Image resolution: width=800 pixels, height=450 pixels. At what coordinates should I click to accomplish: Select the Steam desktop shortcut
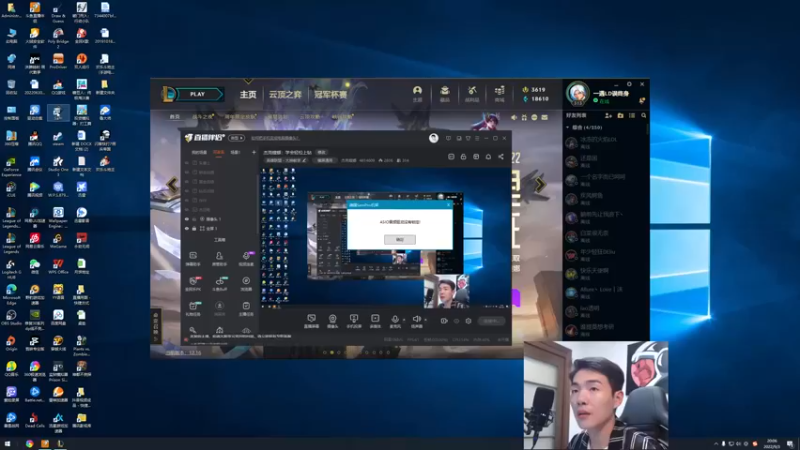[x=58, y=138]
